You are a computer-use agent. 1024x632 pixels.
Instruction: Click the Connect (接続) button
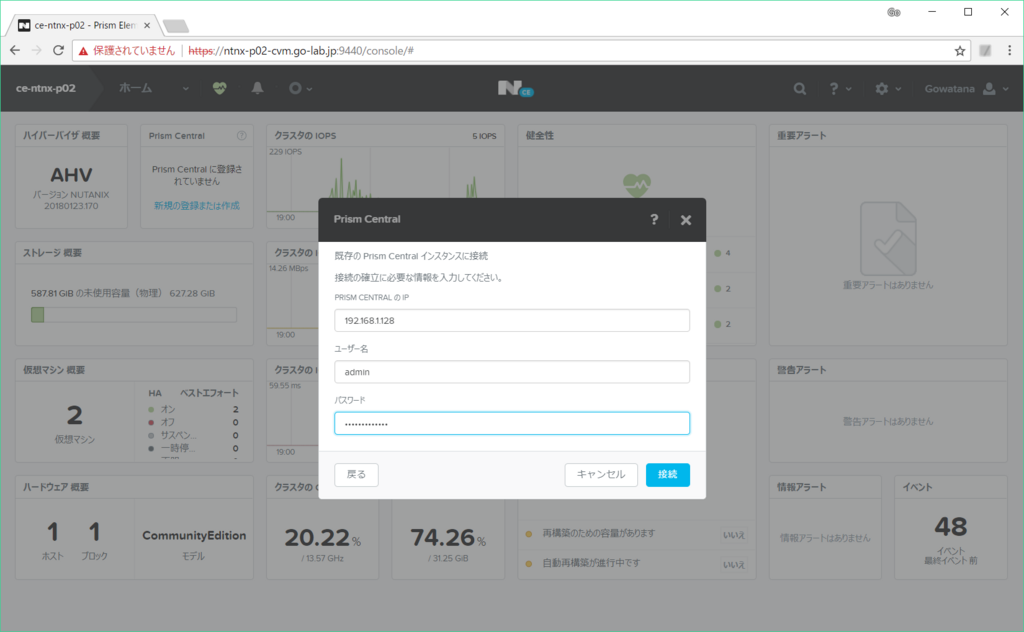pos(667,475)
